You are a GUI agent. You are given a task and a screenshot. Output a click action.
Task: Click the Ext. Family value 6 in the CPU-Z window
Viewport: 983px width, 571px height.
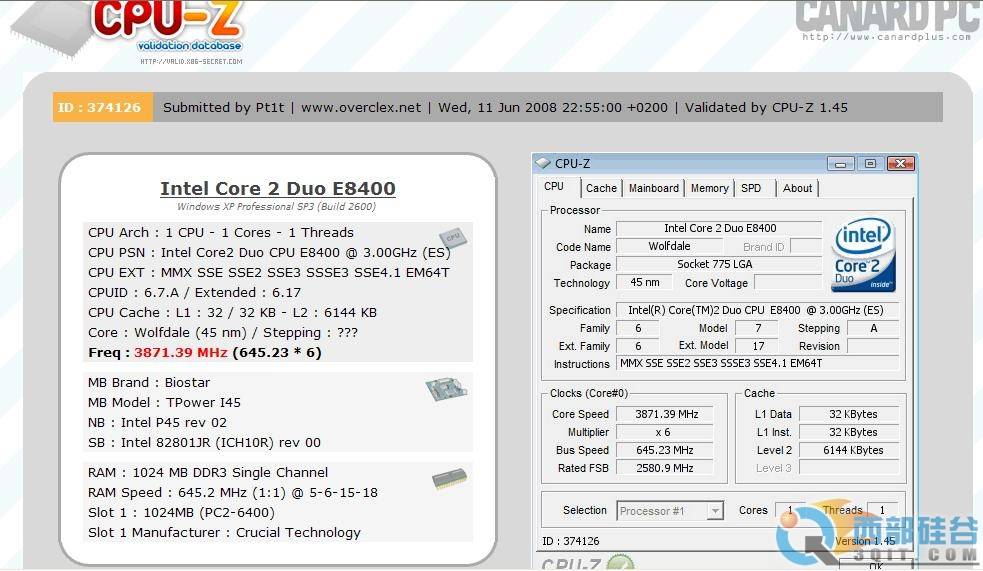638,346
